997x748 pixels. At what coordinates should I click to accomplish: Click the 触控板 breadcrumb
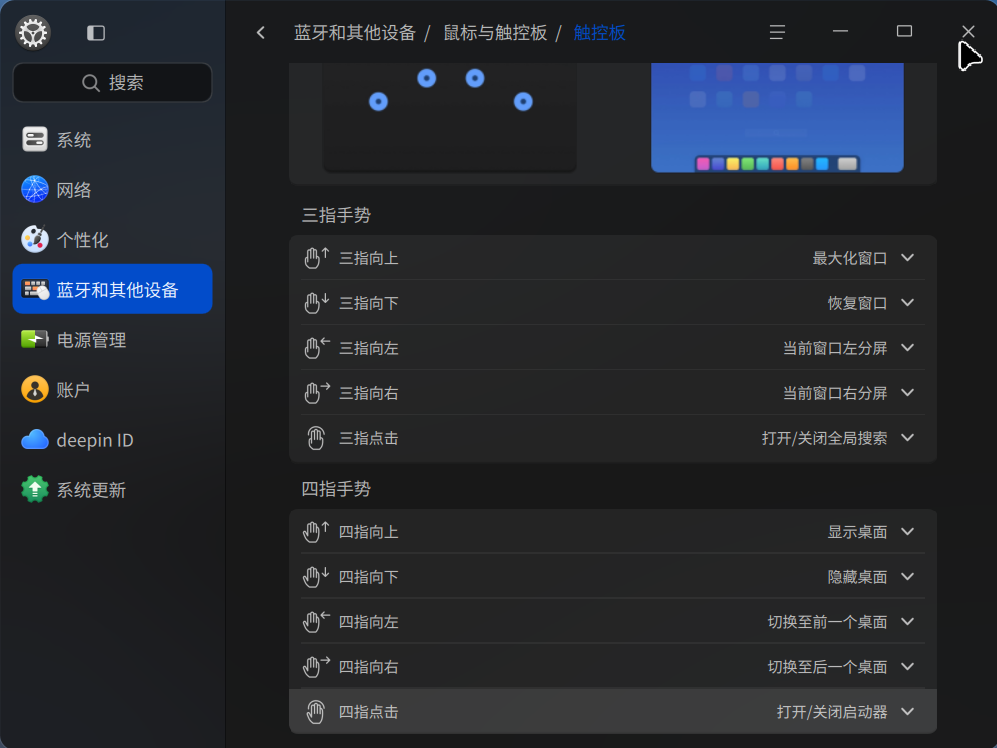pos(600,32)
